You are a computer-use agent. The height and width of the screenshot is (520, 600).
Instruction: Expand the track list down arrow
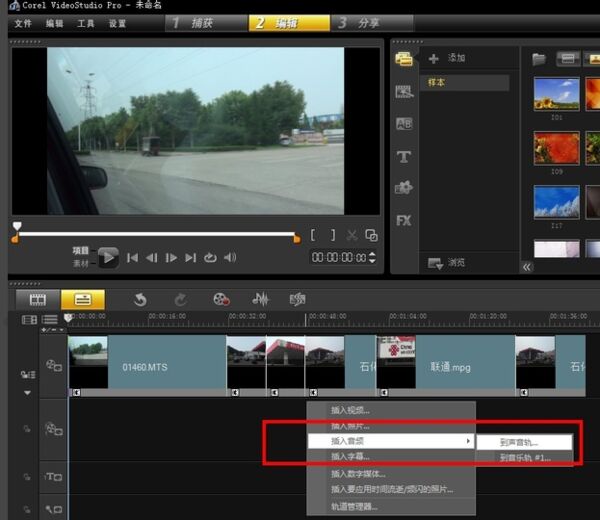pos(28,393)
